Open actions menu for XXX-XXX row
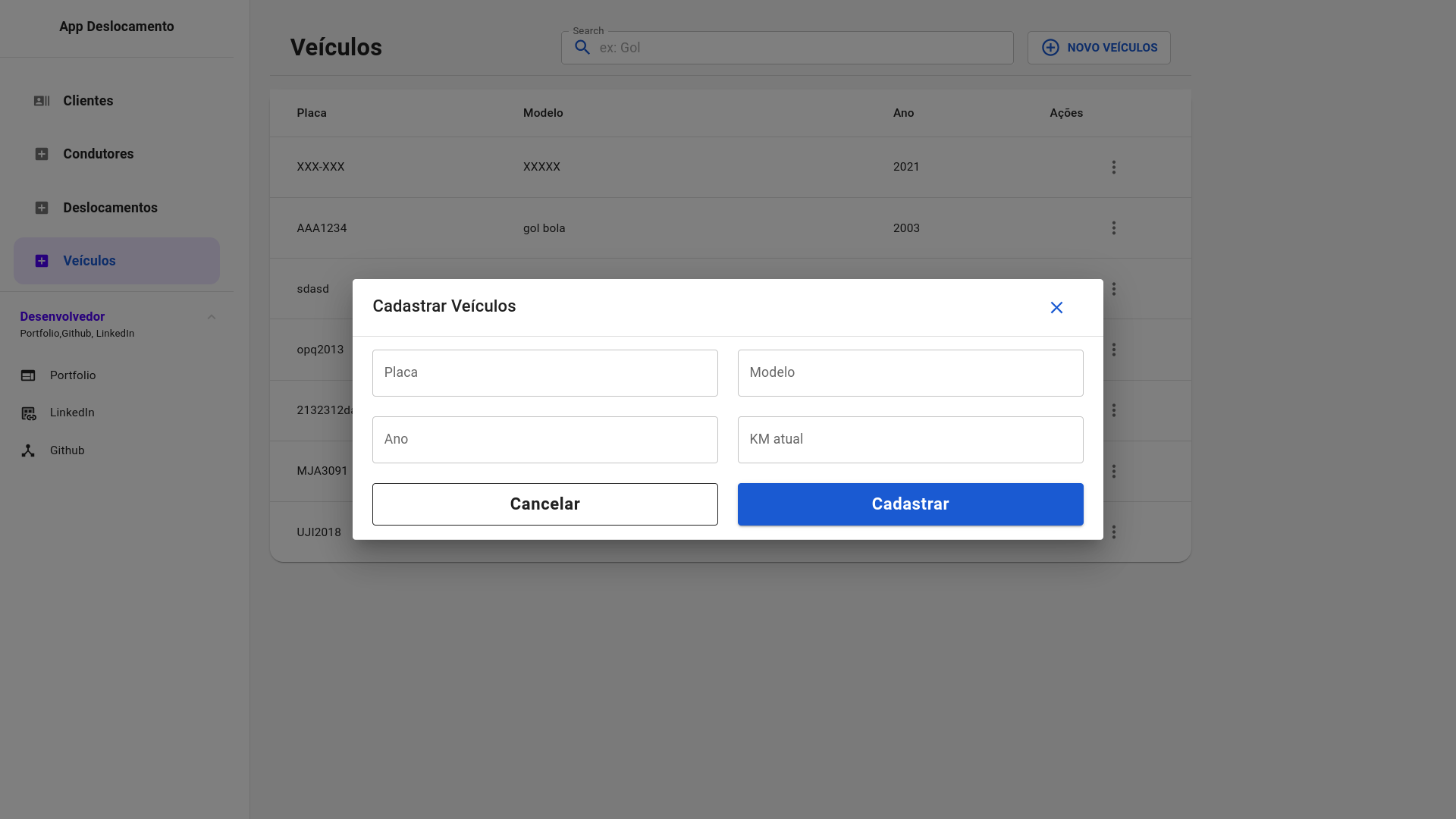 [x=1113, y=167]
